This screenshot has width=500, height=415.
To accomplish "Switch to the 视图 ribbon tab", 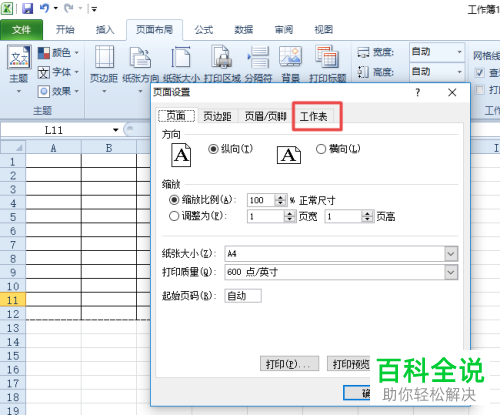I will click(x=324, y=30).
